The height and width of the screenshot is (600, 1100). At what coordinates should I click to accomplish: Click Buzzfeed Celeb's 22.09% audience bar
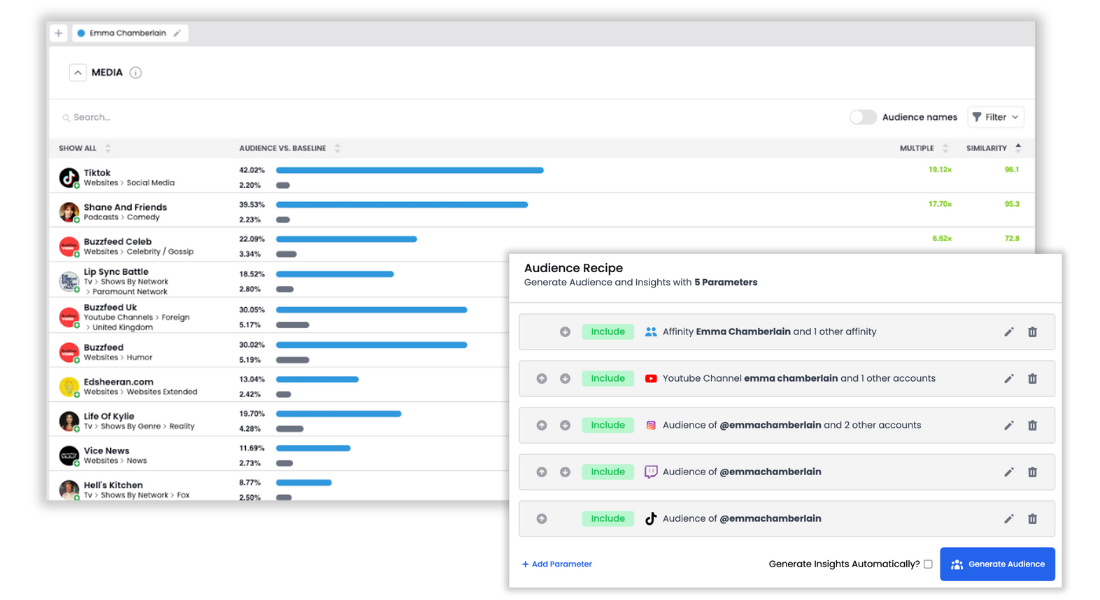coord(347,239)
